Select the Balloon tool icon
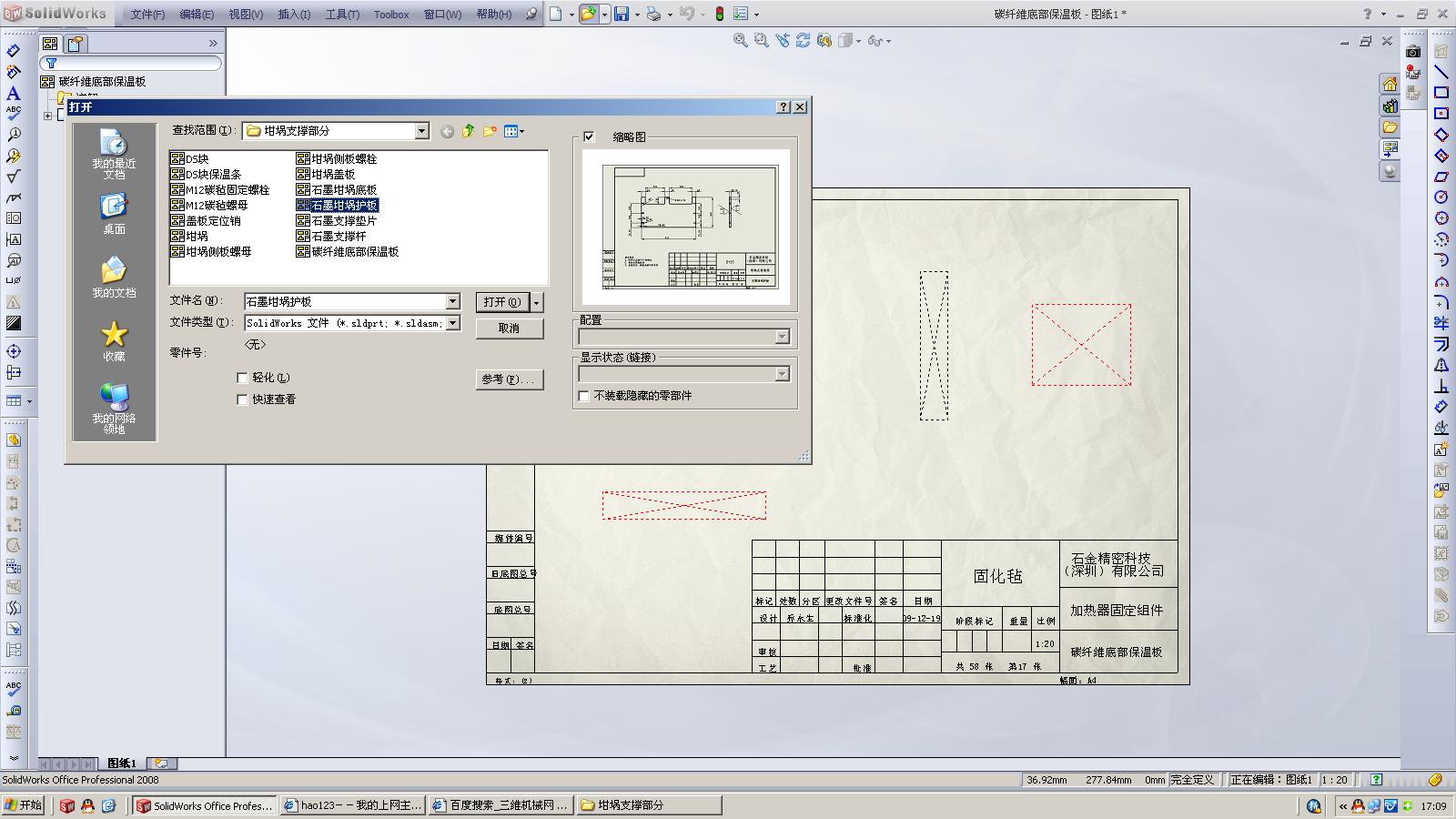 [x=14, y=135]
